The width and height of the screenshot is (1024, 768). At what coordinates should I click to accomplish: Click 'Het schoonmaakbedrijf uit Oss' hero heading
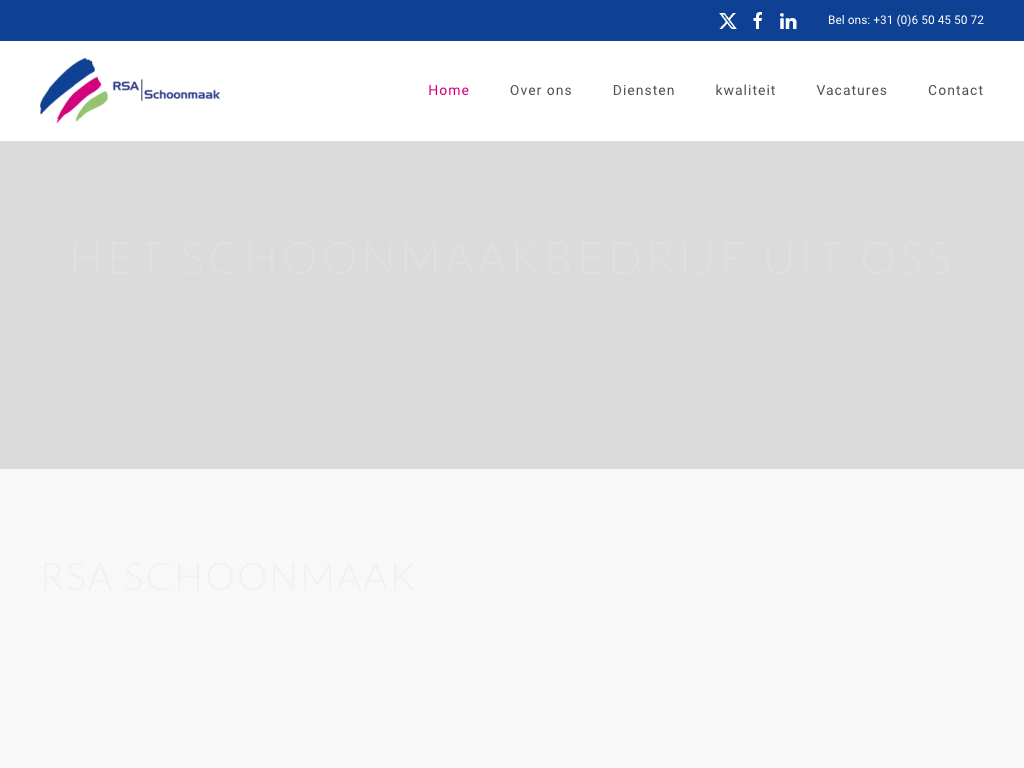[512, 258]
